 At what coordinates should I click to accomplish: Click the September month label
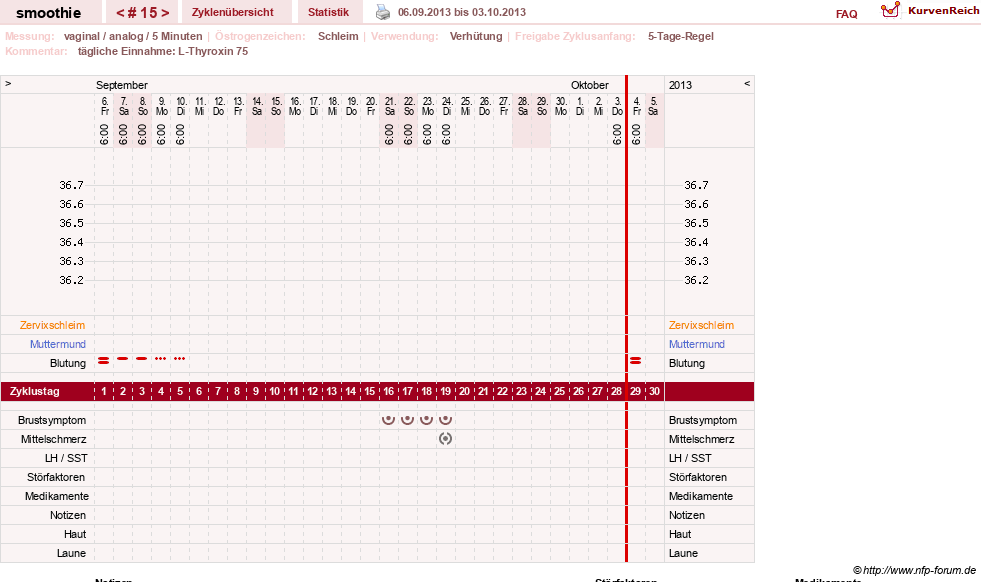pos(122,85)
